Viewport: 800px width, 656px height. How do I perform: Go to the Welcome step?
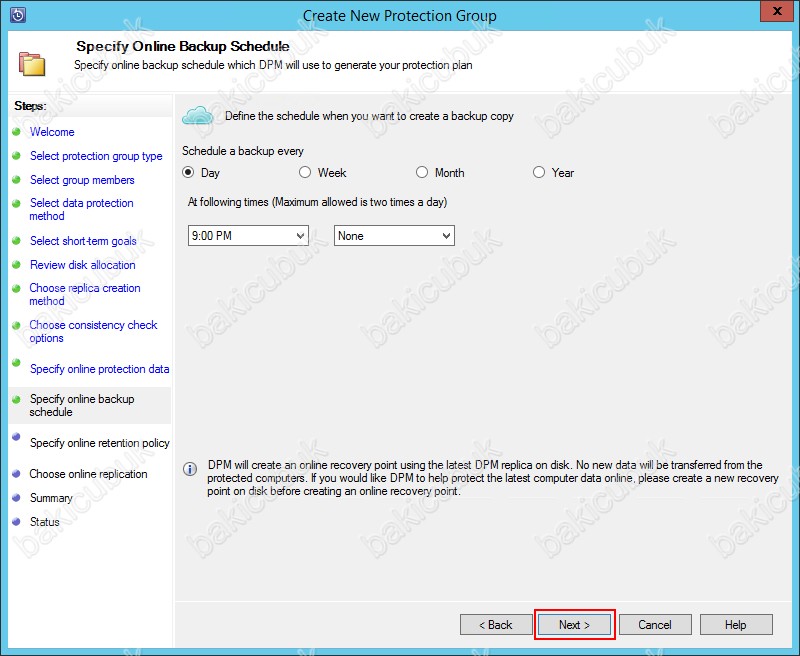tap(52, 132)
